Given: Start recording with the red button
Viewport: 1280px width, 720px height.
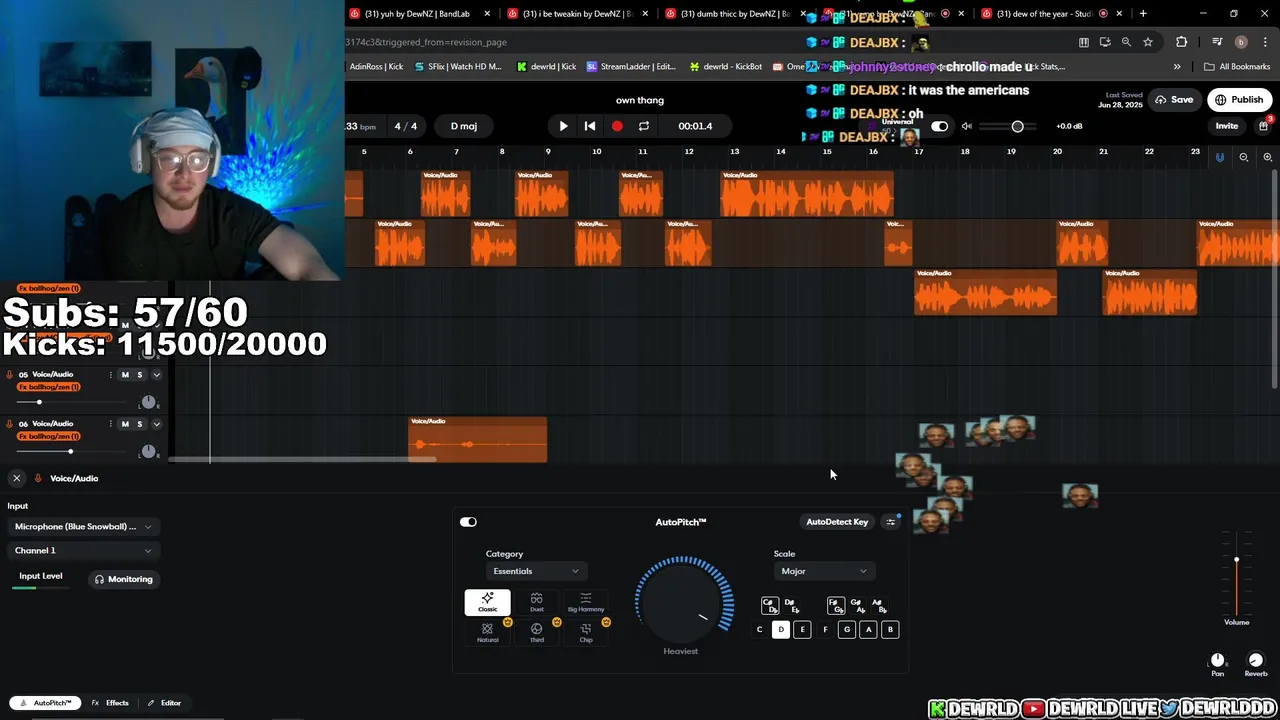Looking at the screenshot, I should (617, 126).
